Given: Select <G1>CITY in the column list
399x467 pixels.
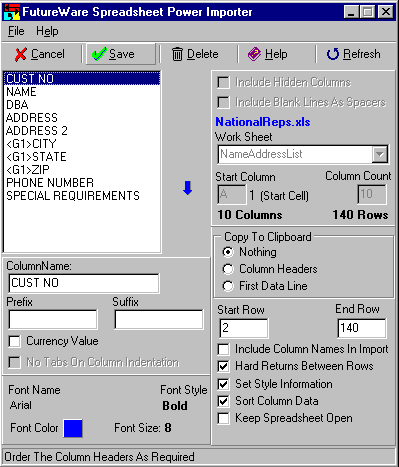Looking at the screenshot, I should pyautogui.click(x=82, y=144).
